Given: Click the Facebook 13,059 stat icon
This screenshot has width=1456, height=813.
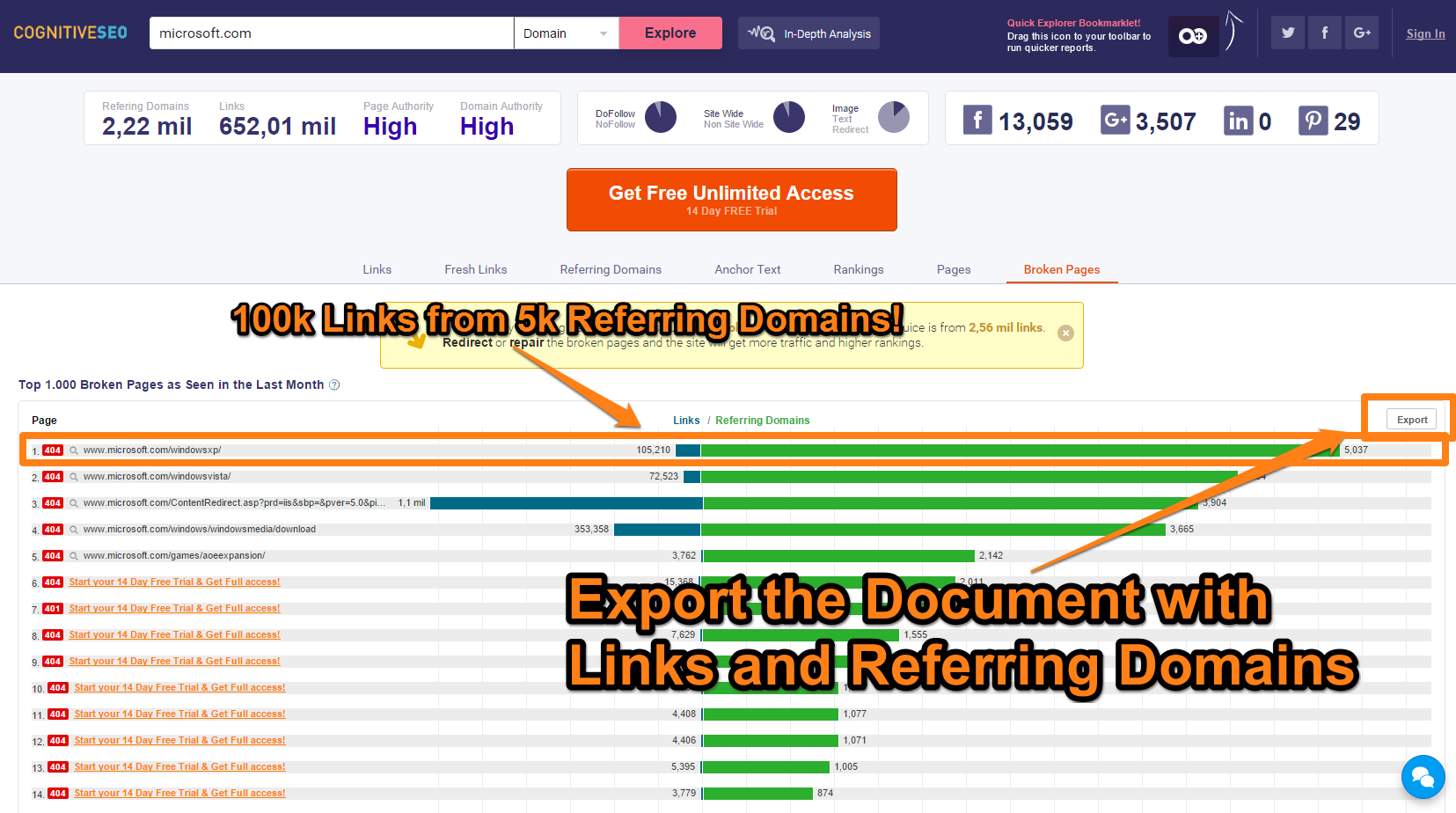Looking at the screenshot, I should (977, 121).
